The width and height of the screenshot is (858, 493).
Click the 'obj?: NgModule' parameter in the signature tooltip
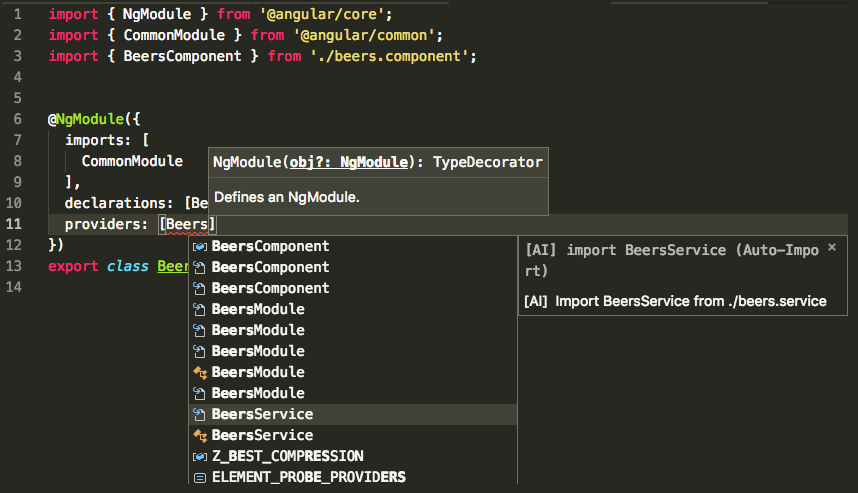point(348,162)
